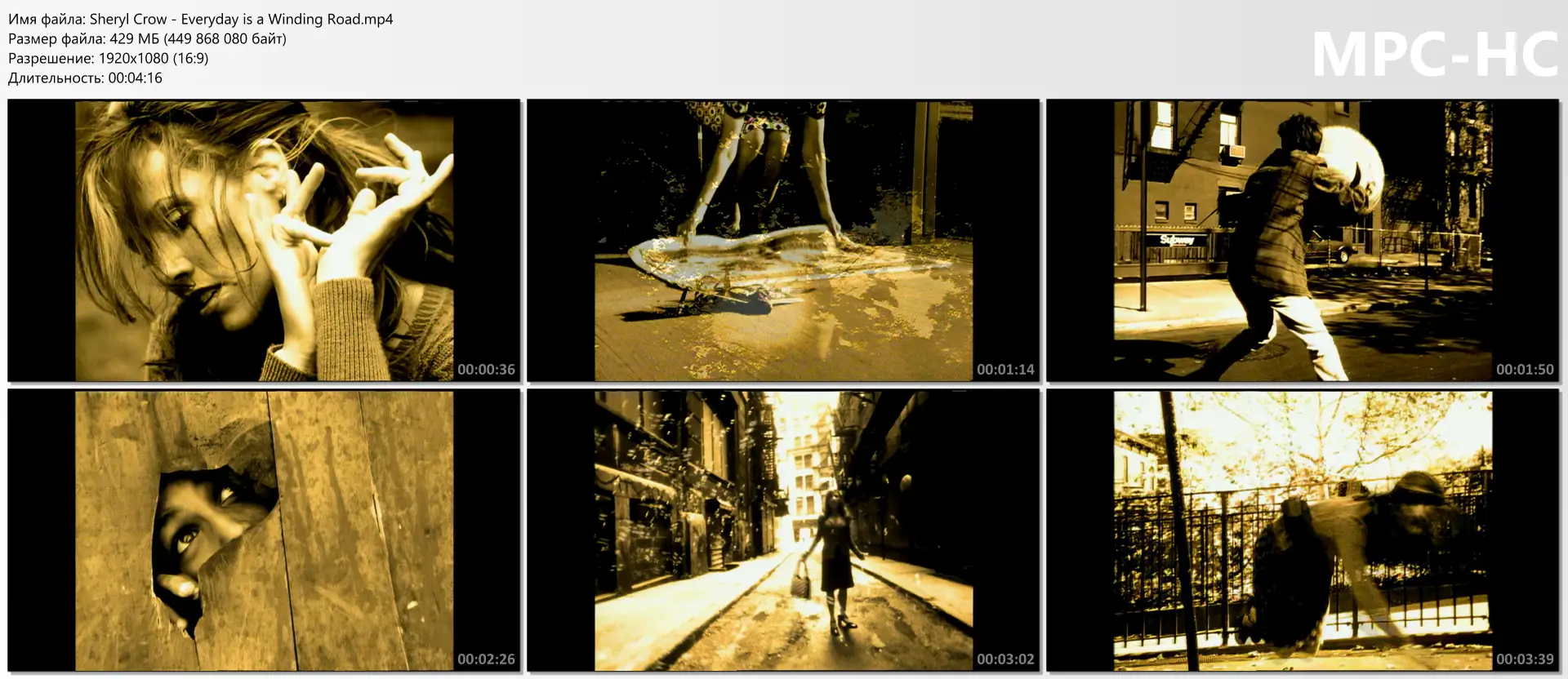Open the thumbnail at 00:01:14
This screenshot has width=1568, height=679.
tap(783, 241)
